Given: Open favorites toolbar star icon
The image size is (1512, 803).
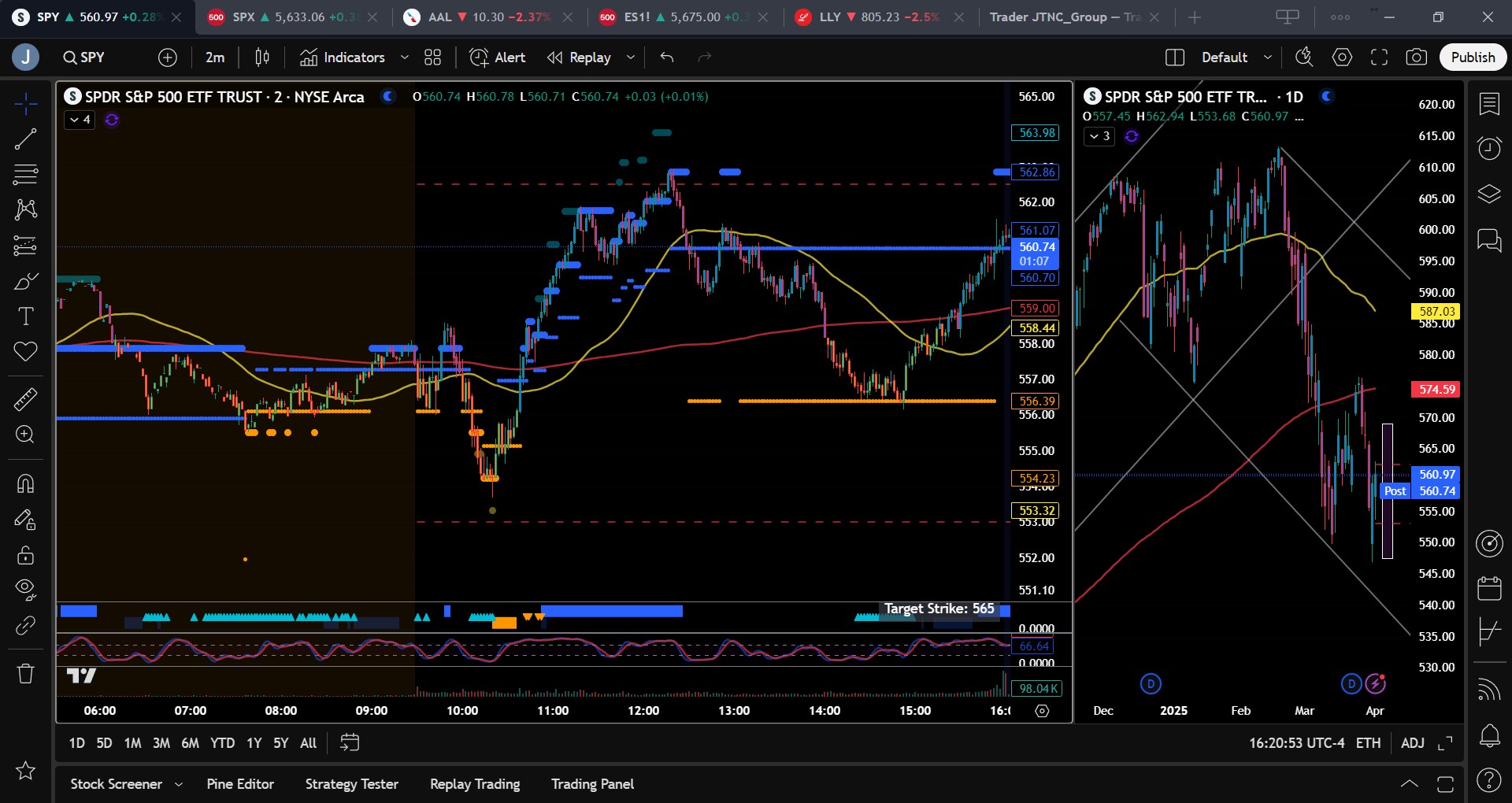Looking at the screenshot, I should [x=25, y=771].
